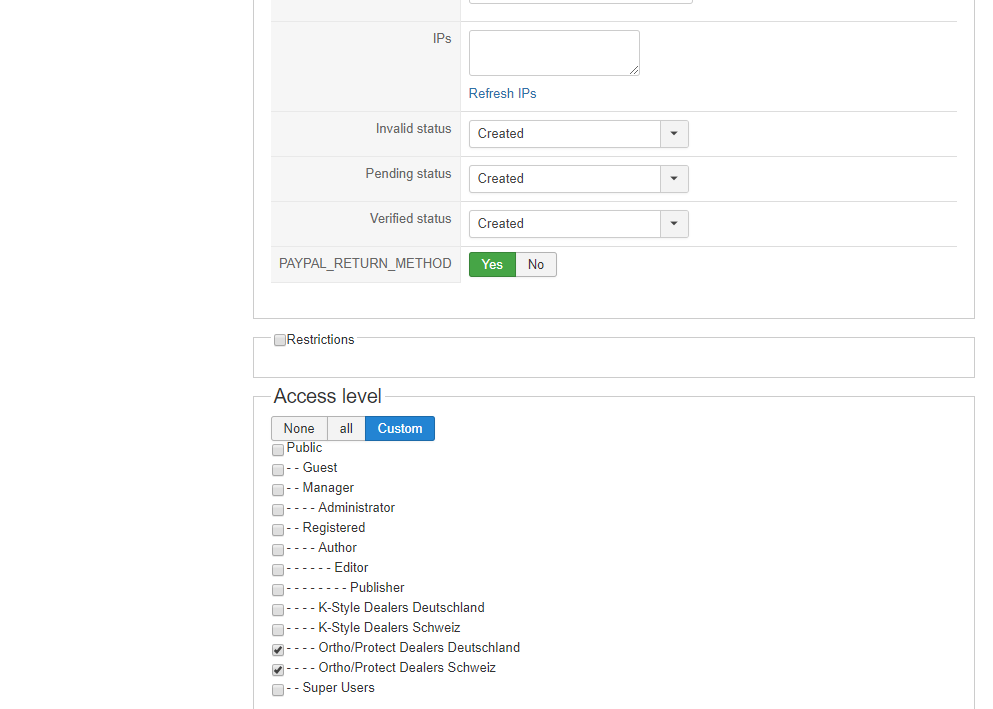
Task: Select None access level
Action: [x=299, y=429]
